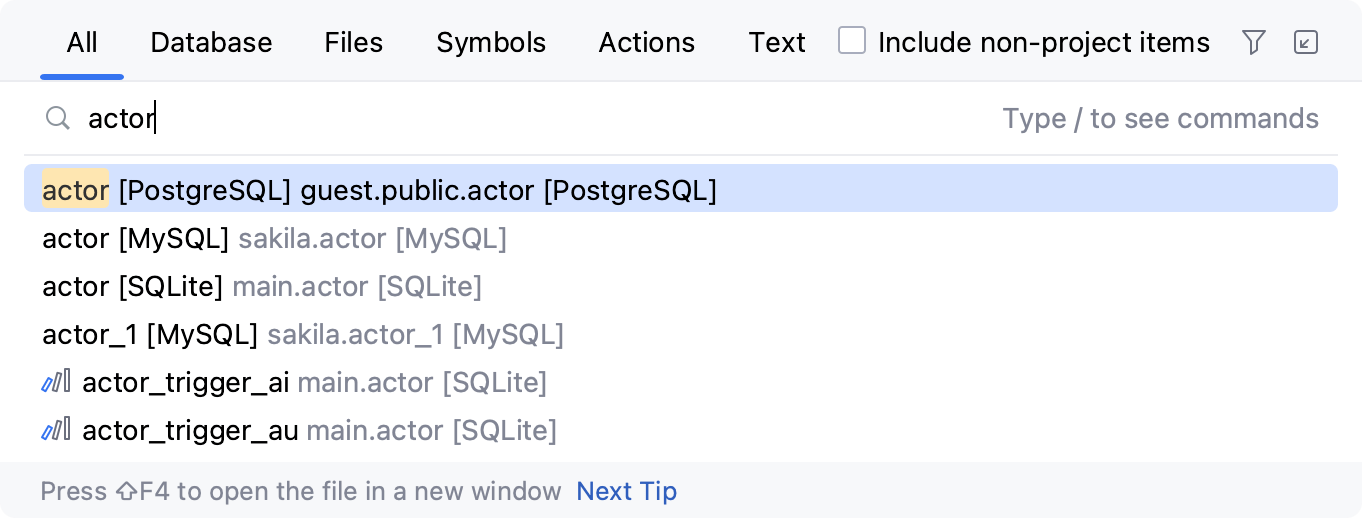Image resolution: width=1362 pixels, height=518 pixels.
Task: Click the filter funnel icon
Action: tap(1253, 42)
